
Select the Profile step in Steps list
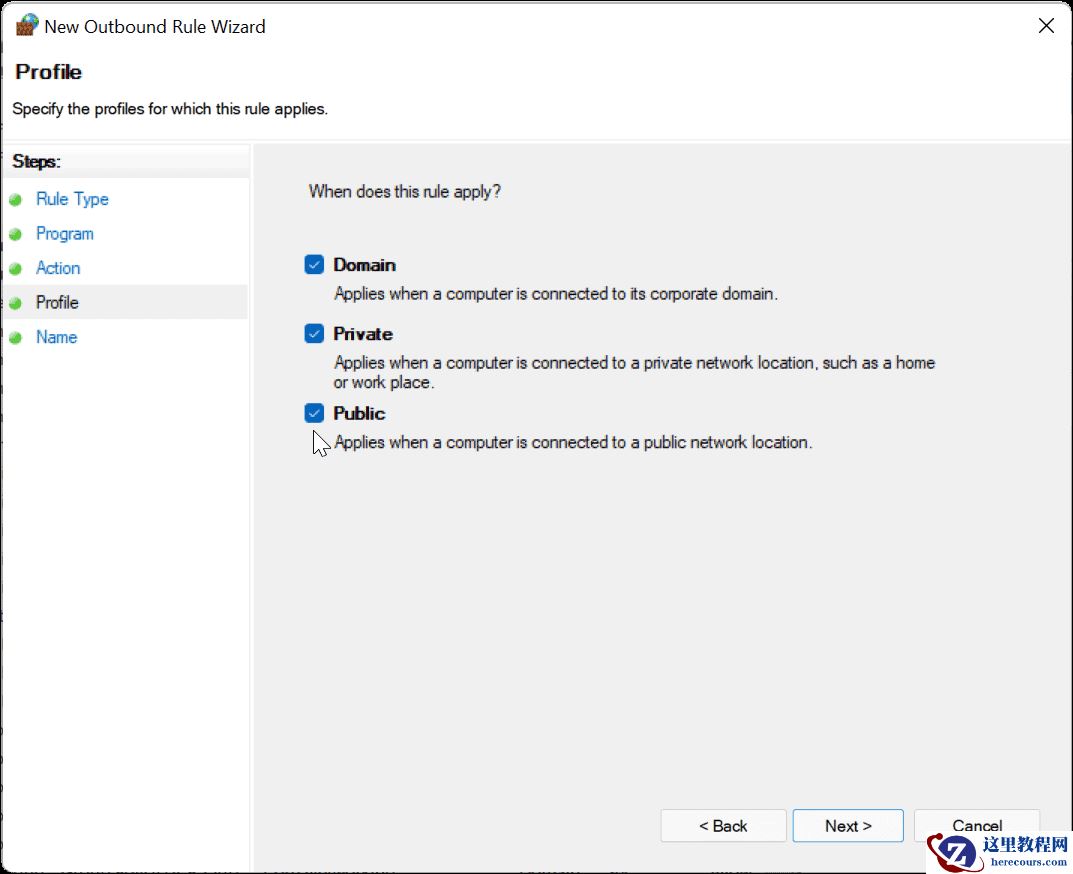click(57, 302)
